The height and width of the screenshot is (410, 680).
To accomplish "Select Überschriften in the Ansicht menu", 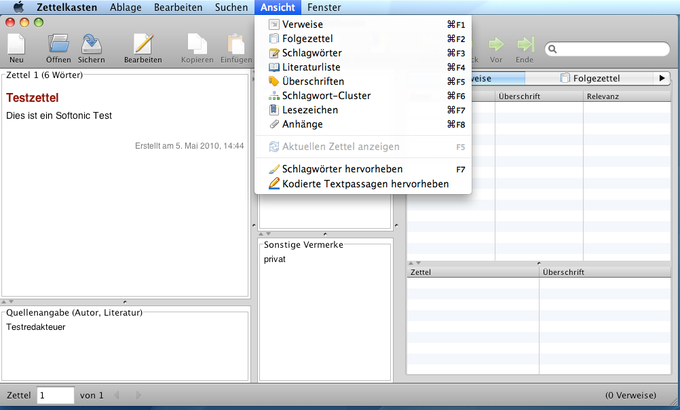I will pyautogui.click(x=363, y=82).
